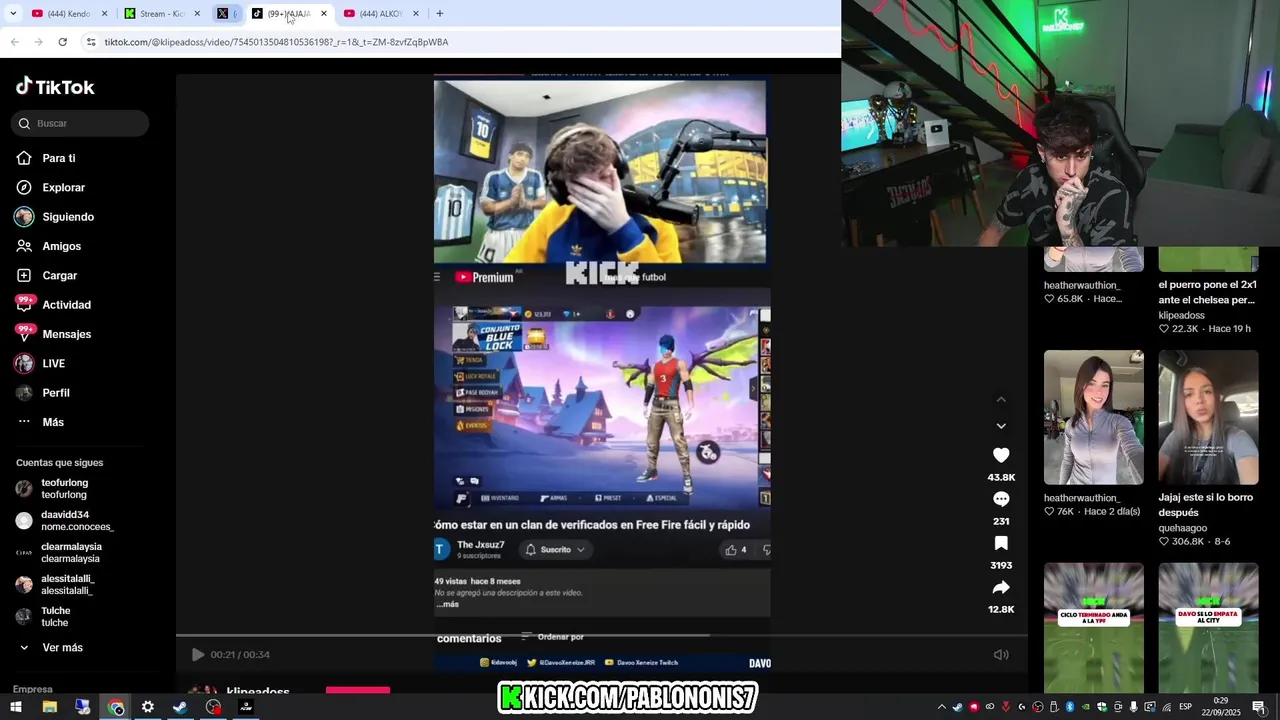Click 'el puerro pone el 2x1' video title

tap(1208, 292)
